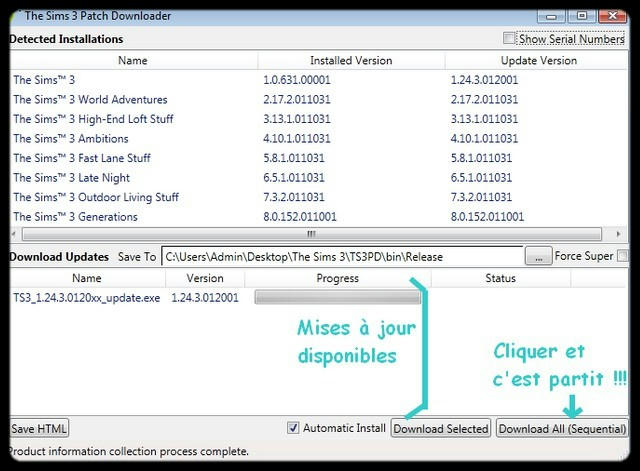Close the Sims 3 Patch Downloader window
Screen dimensions: 640x471
point(612,16)
